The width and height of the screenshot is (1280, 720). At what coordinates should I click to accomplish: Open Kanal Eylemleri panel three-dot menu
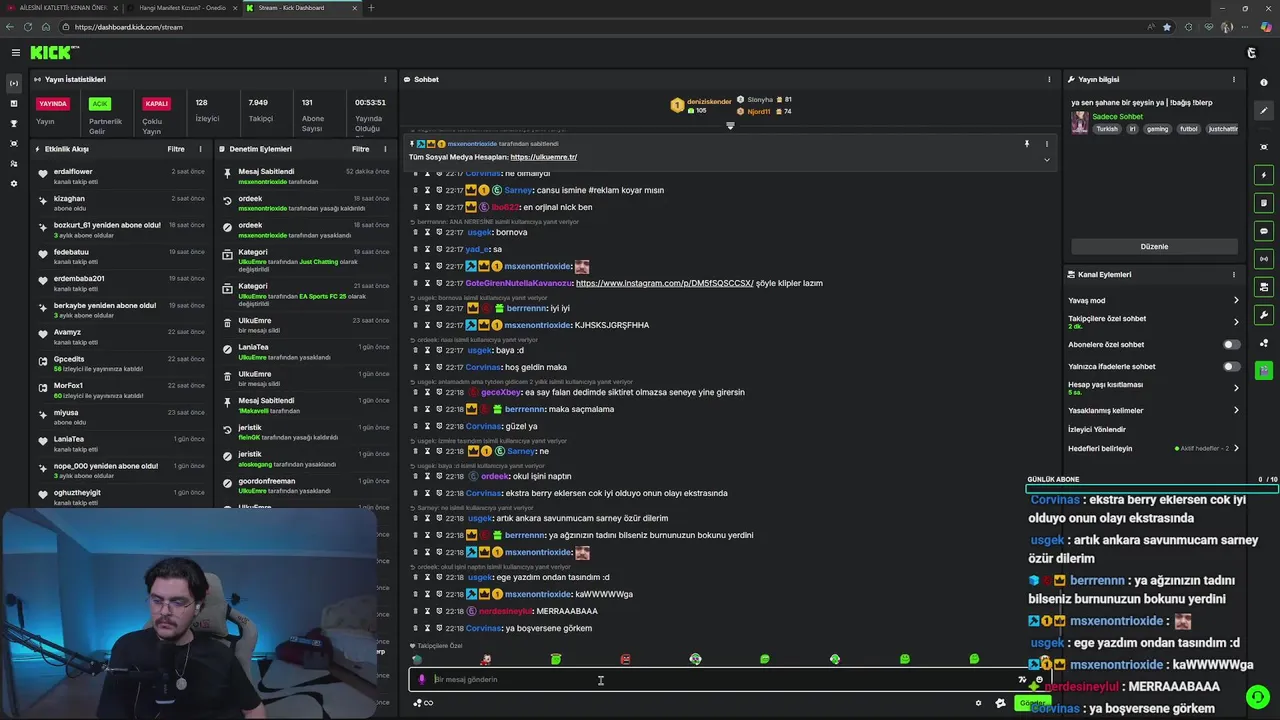[1234, 274]
